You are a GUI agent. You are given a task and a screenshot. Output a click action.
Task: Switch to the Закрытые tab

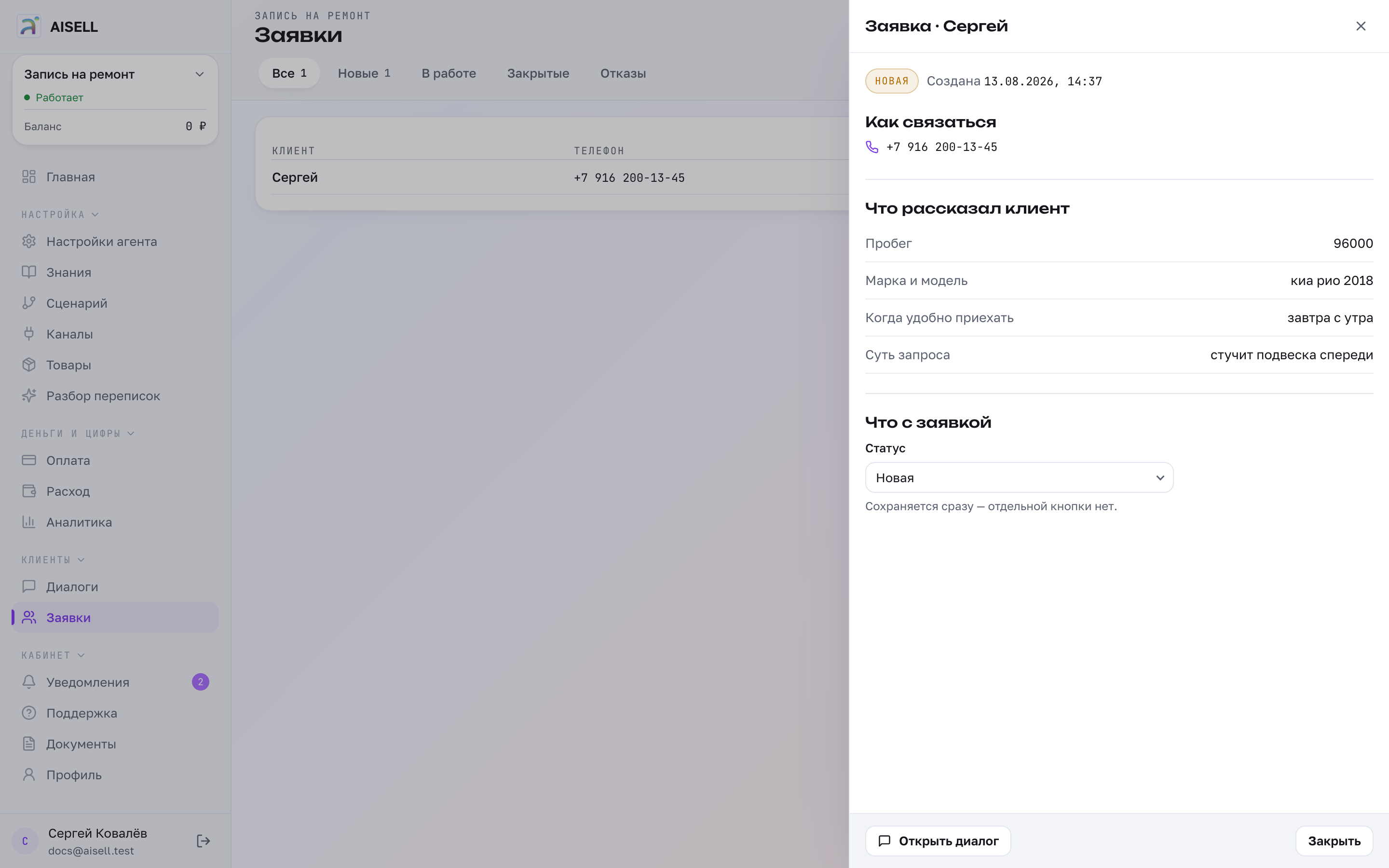coord(538,73)
